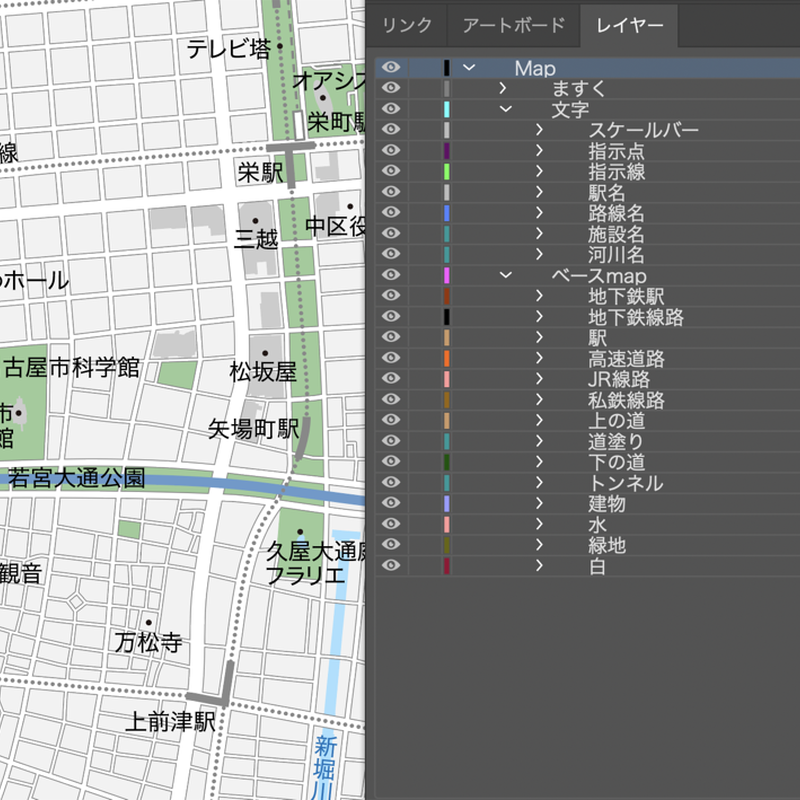Select the 白 layer name
The height and width of the screenshot is (800, 800).
[x=597, y=566]
